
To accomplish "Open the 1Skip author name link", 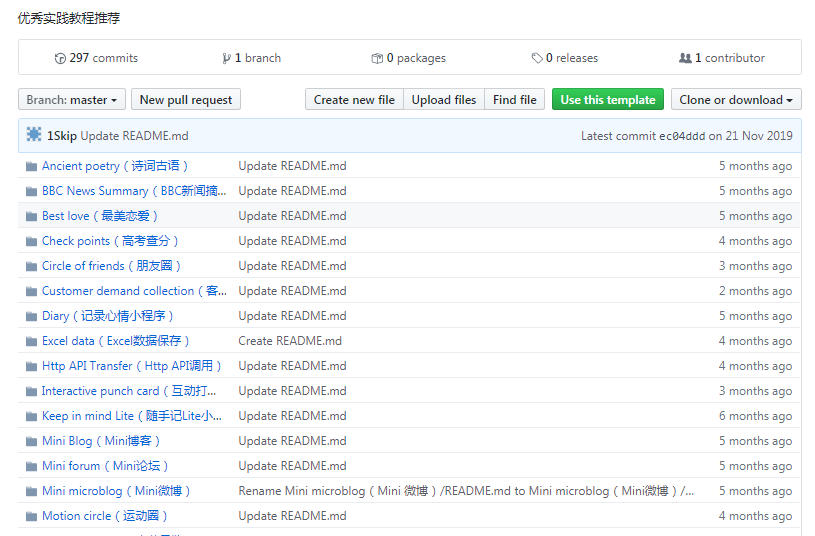I will pos(61,136).
